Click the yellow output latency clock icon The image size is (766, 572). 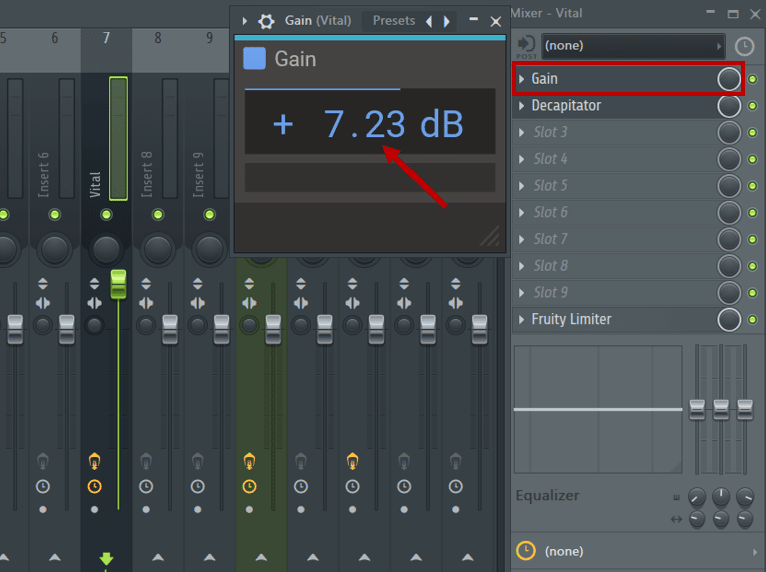pos(526,551)
